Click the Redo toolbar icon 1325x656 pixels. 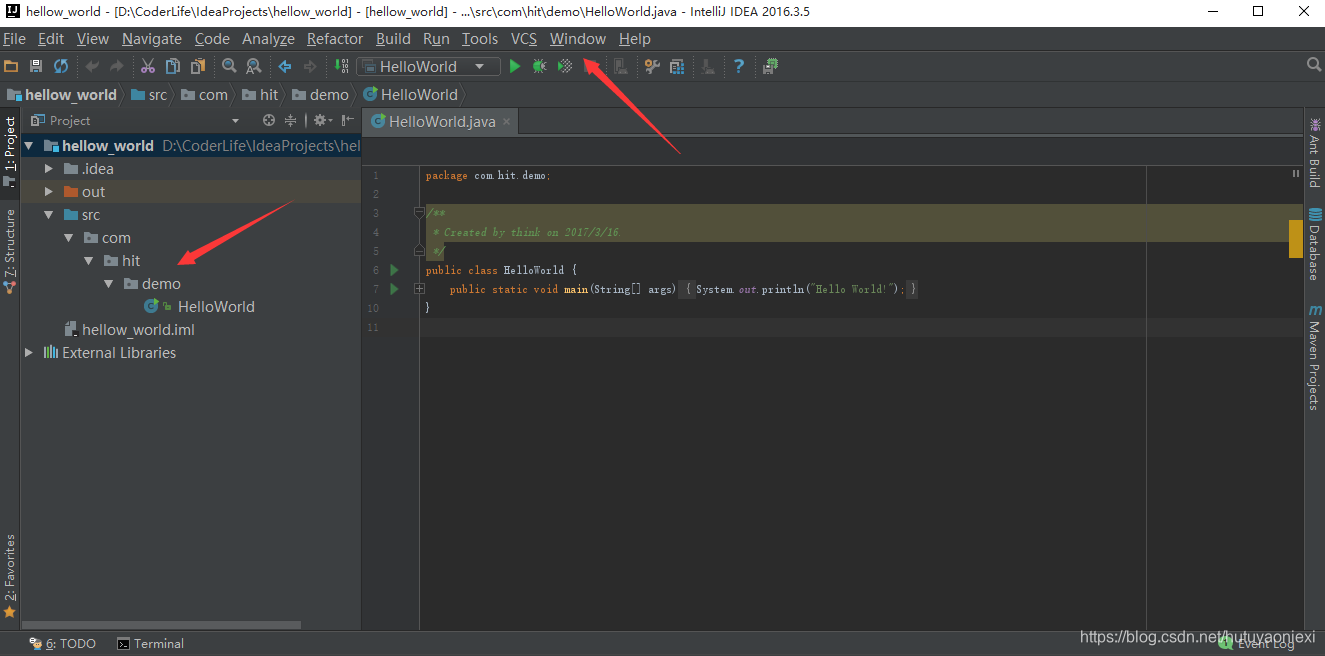117,66
